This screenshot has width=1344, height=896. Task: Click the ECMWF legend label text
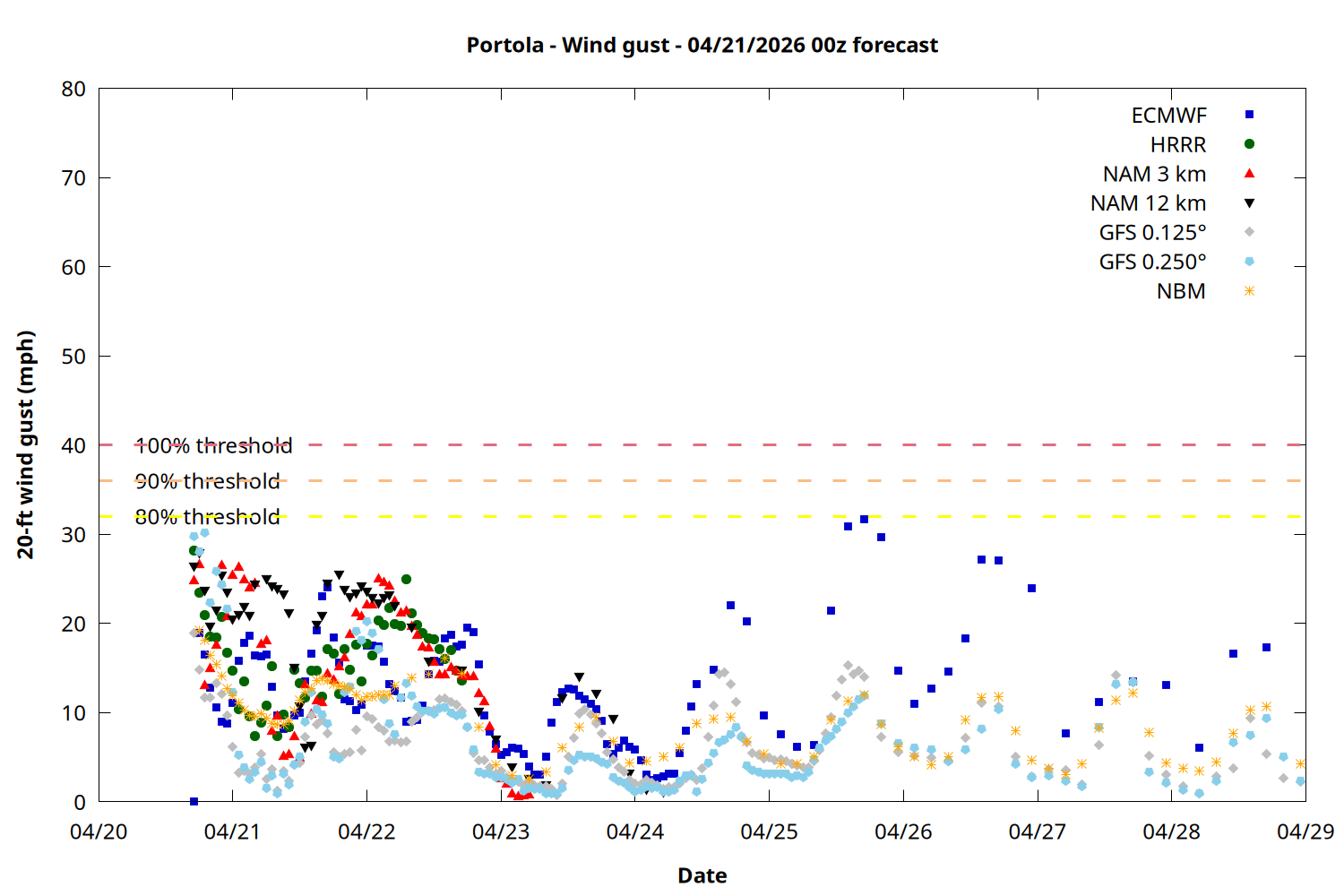coord(1168,116)
